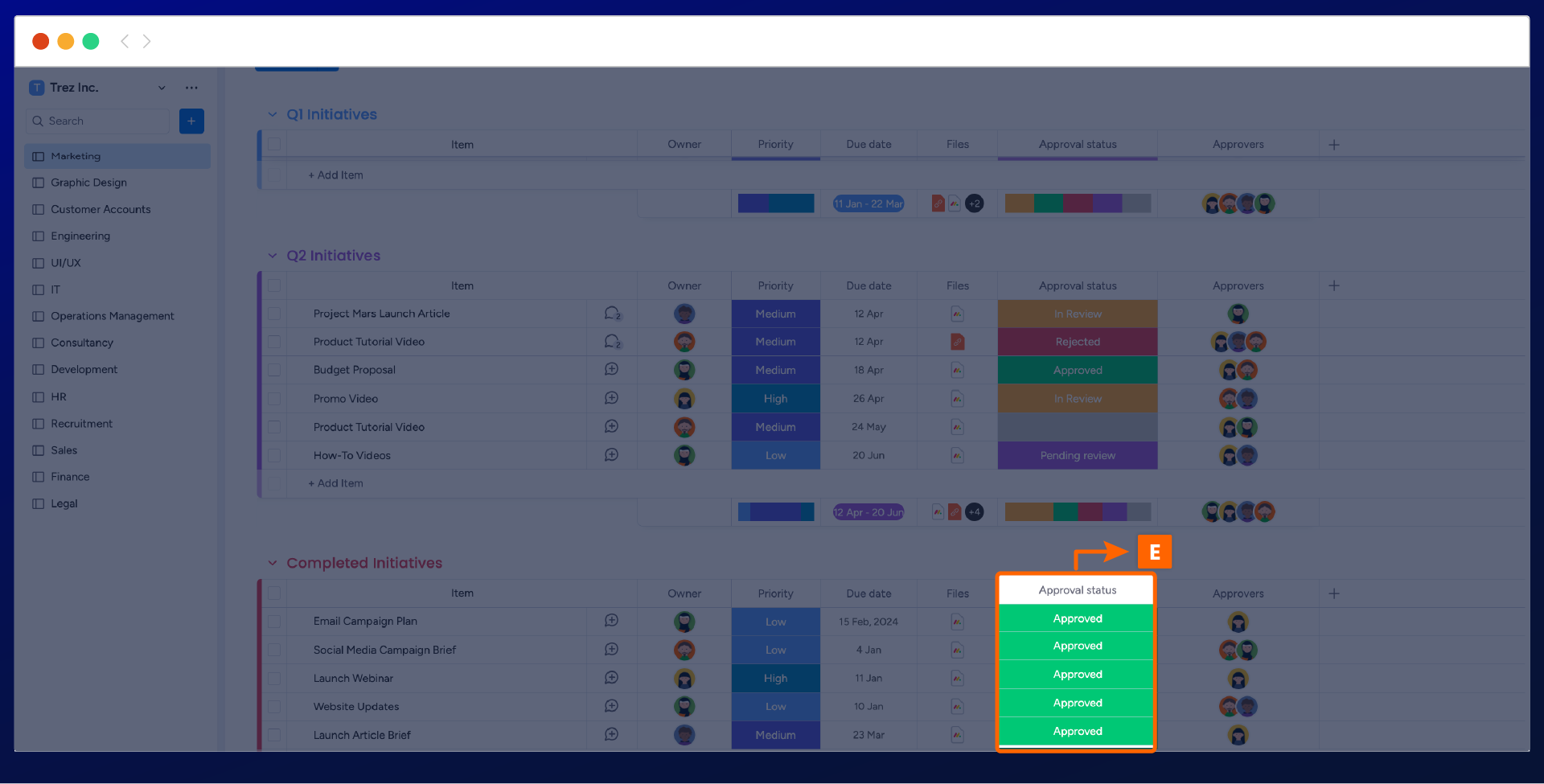Open the file icon in Budget Proposal row
Viewport: 1544px width, 784px height.
pyautogui.click(x=957, y=371)
